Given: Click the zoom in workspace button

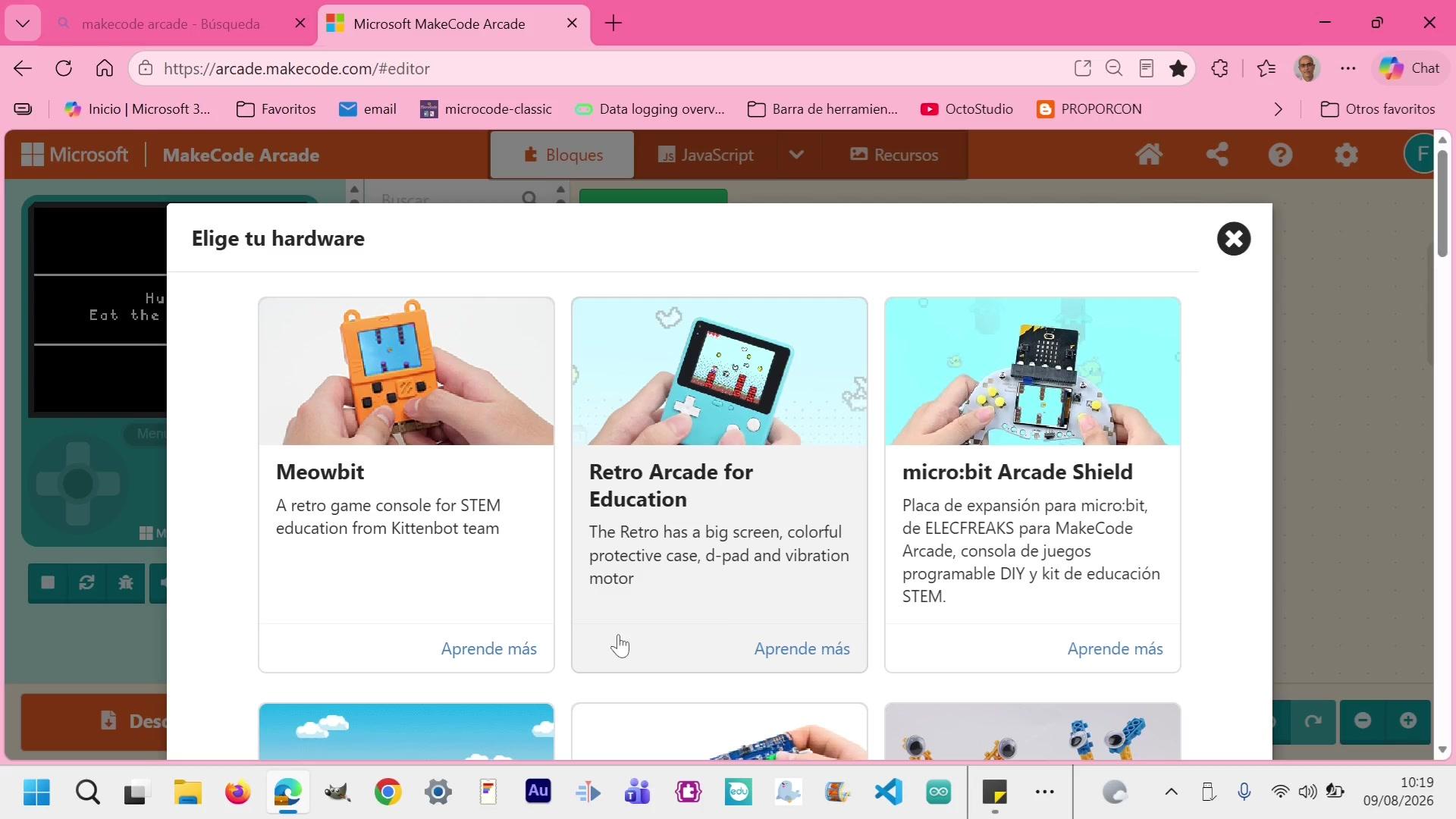Looking at the screenshot, I should 1408,720.
